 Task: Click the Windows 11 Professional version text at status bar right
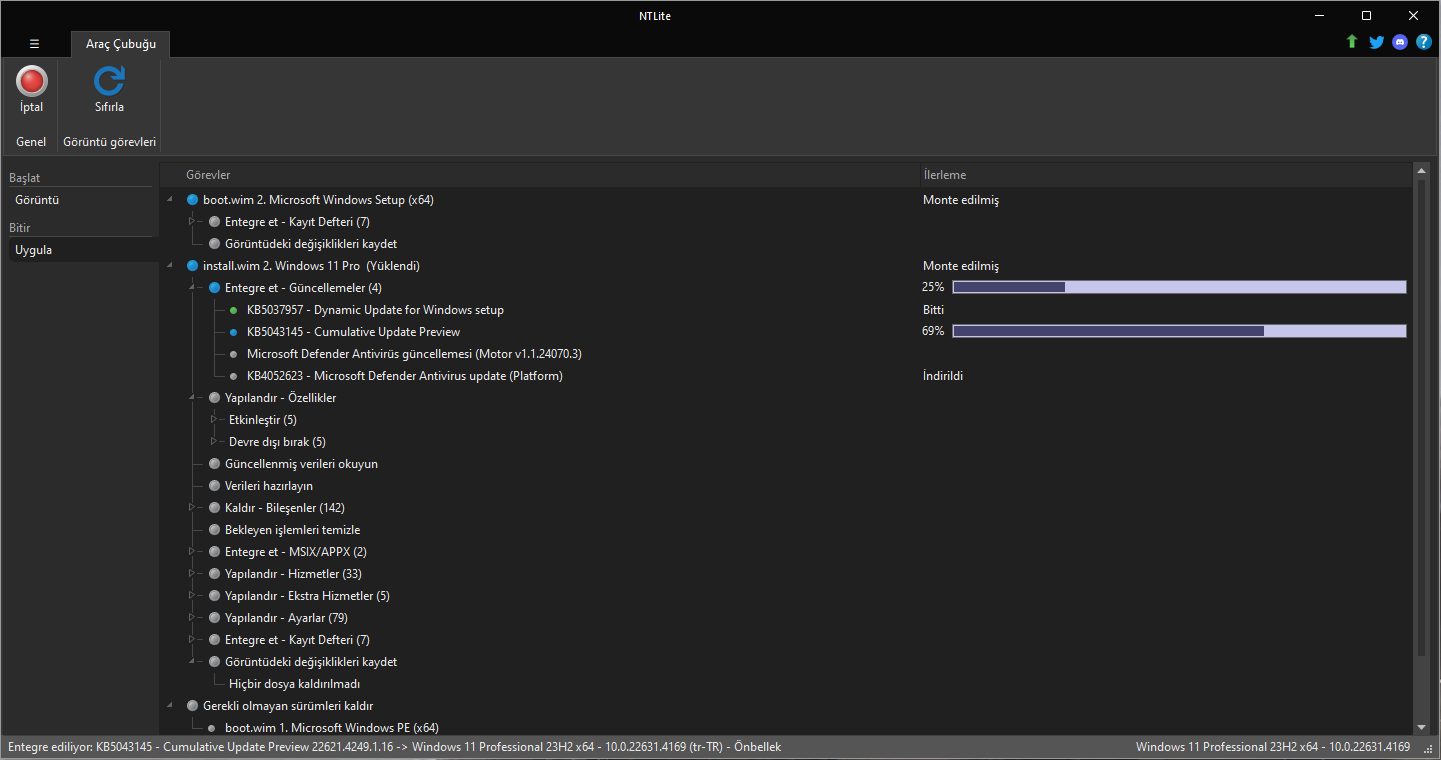pyautogui.click(x=1273, y=747)
